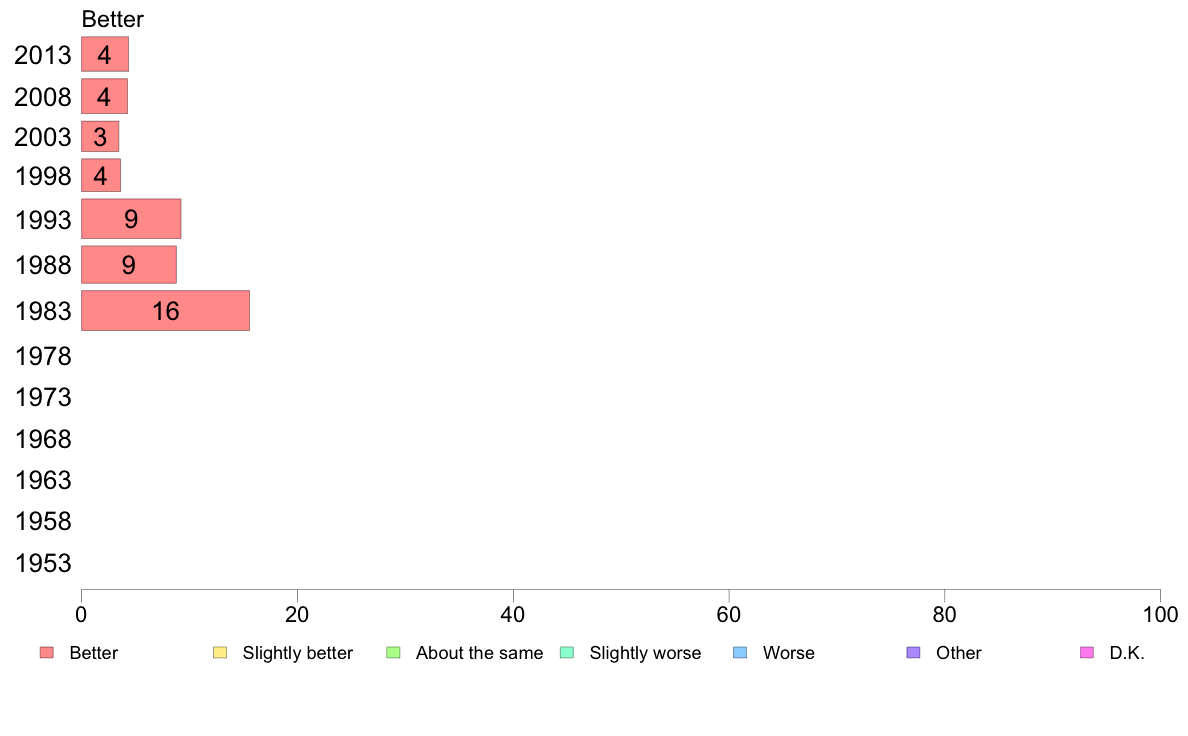Click the 1998 bar showing 4
Image resolution: width=1188 pixels, height=736 pixels.
click(x=101, y=176)
